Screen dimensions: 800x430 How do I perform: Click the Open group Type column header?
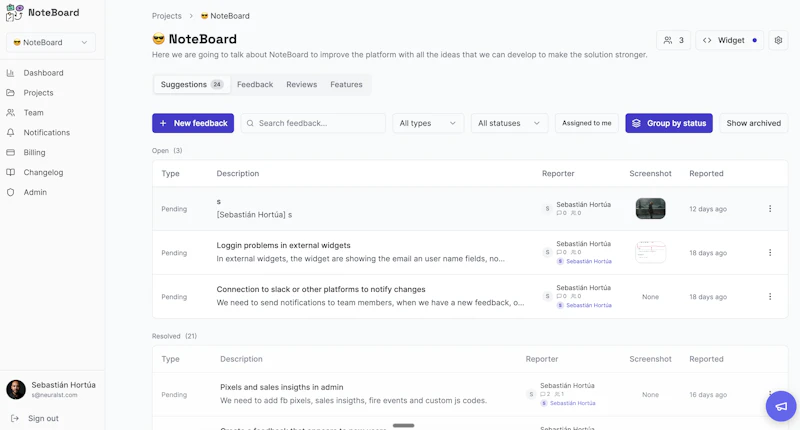170,173
